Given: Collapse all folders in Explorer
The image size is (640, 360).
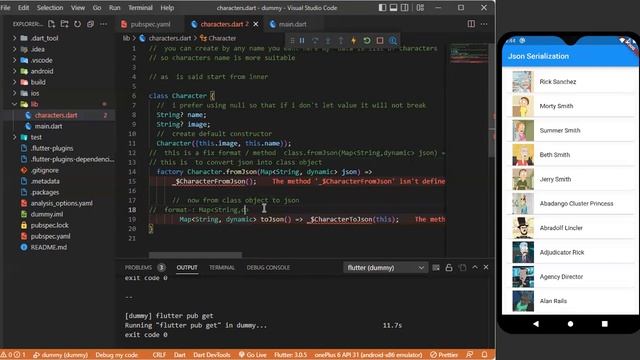Looking at the screenshot, I should pos(91,24).
